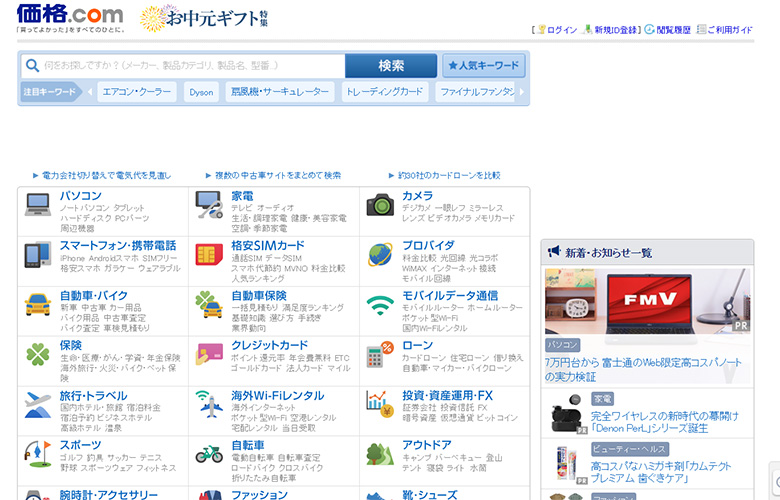
Task: Click the 新規ID登録 link
Action: coord(616,30)
